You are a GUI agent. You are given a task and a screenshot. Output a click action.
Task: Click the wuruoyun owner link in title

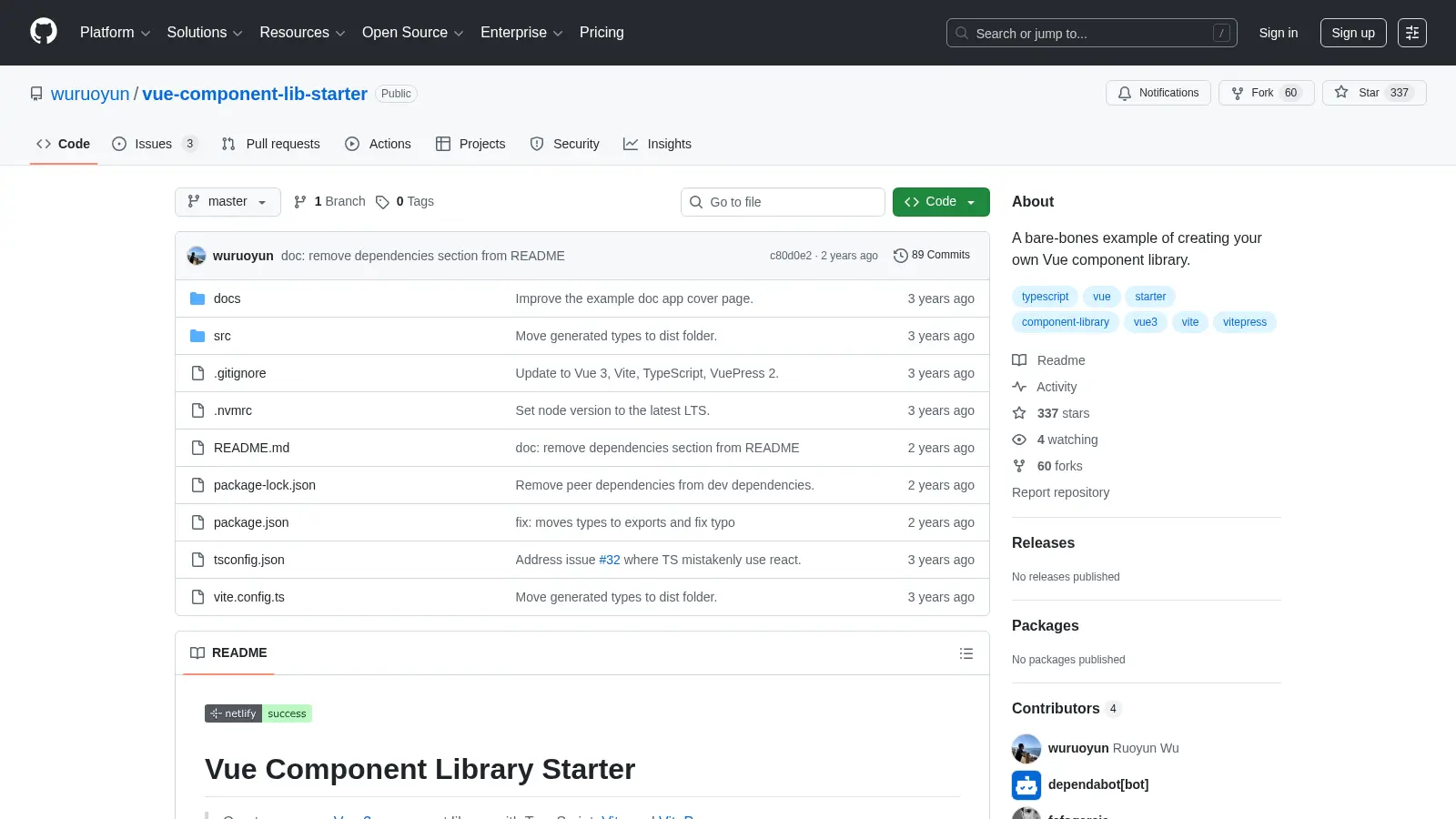(90, 94)
